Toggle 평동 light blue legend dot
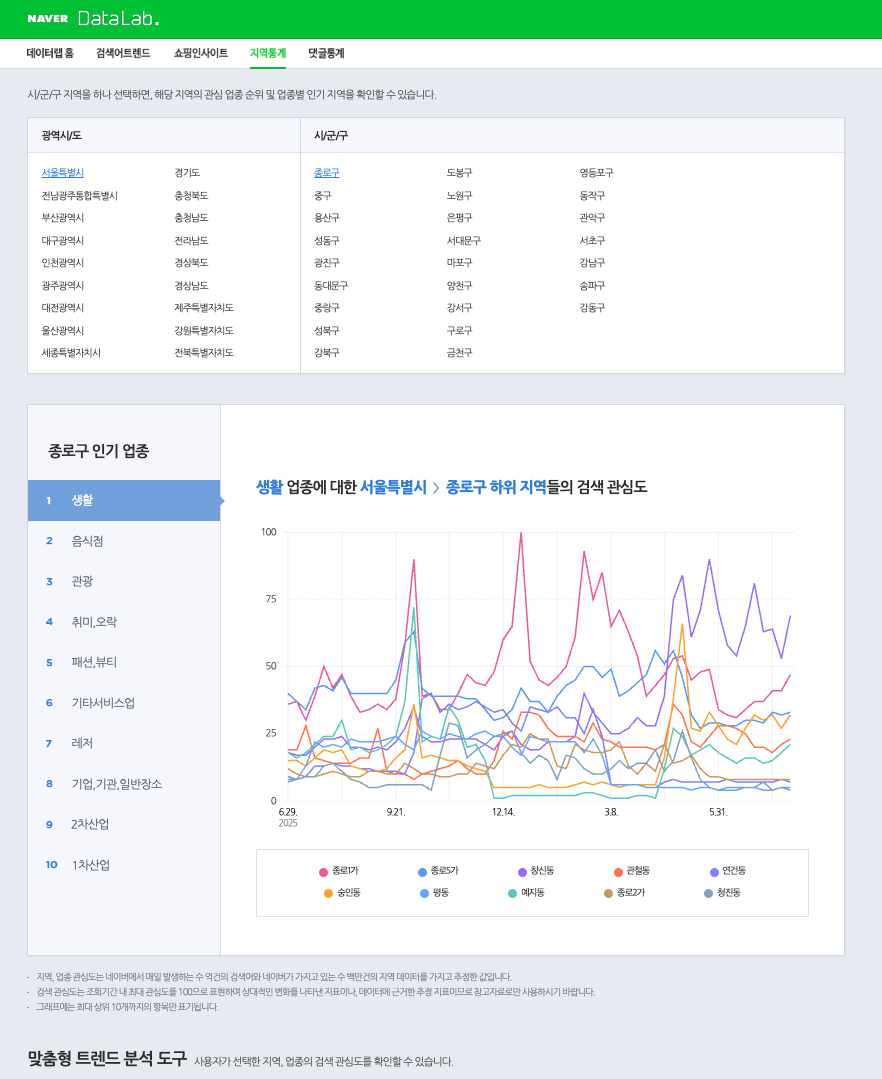882x1079 pixels. coord(424,893)
